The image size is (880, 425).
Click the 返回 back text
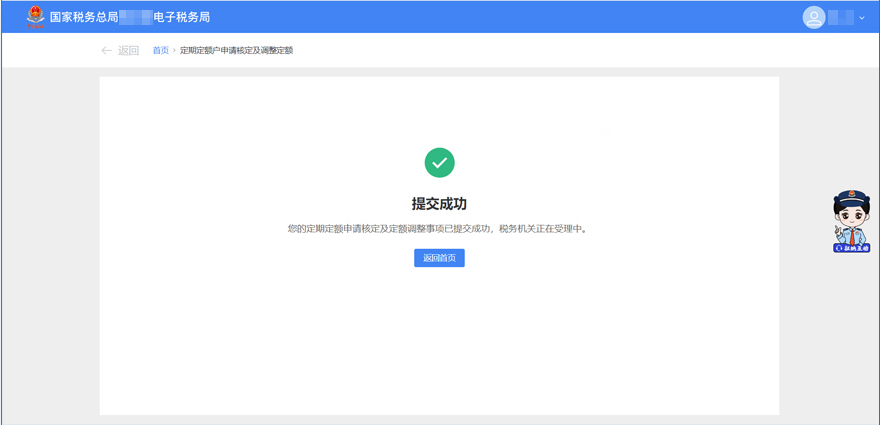click(x=128, y=51)
